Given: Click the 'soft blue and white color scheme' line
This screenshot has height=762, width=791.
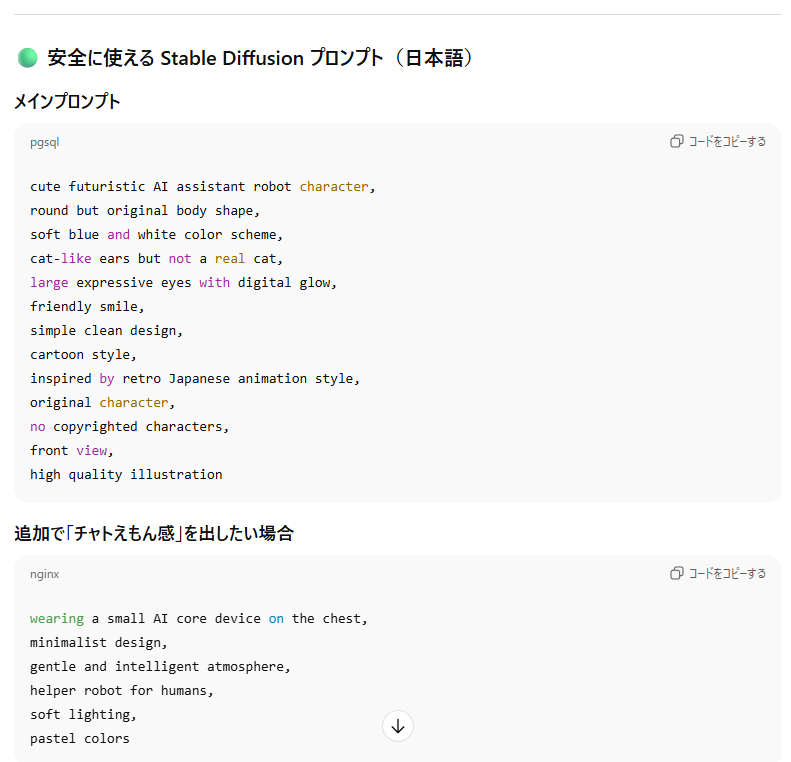Looking at the screenshot, I should 157,234.
